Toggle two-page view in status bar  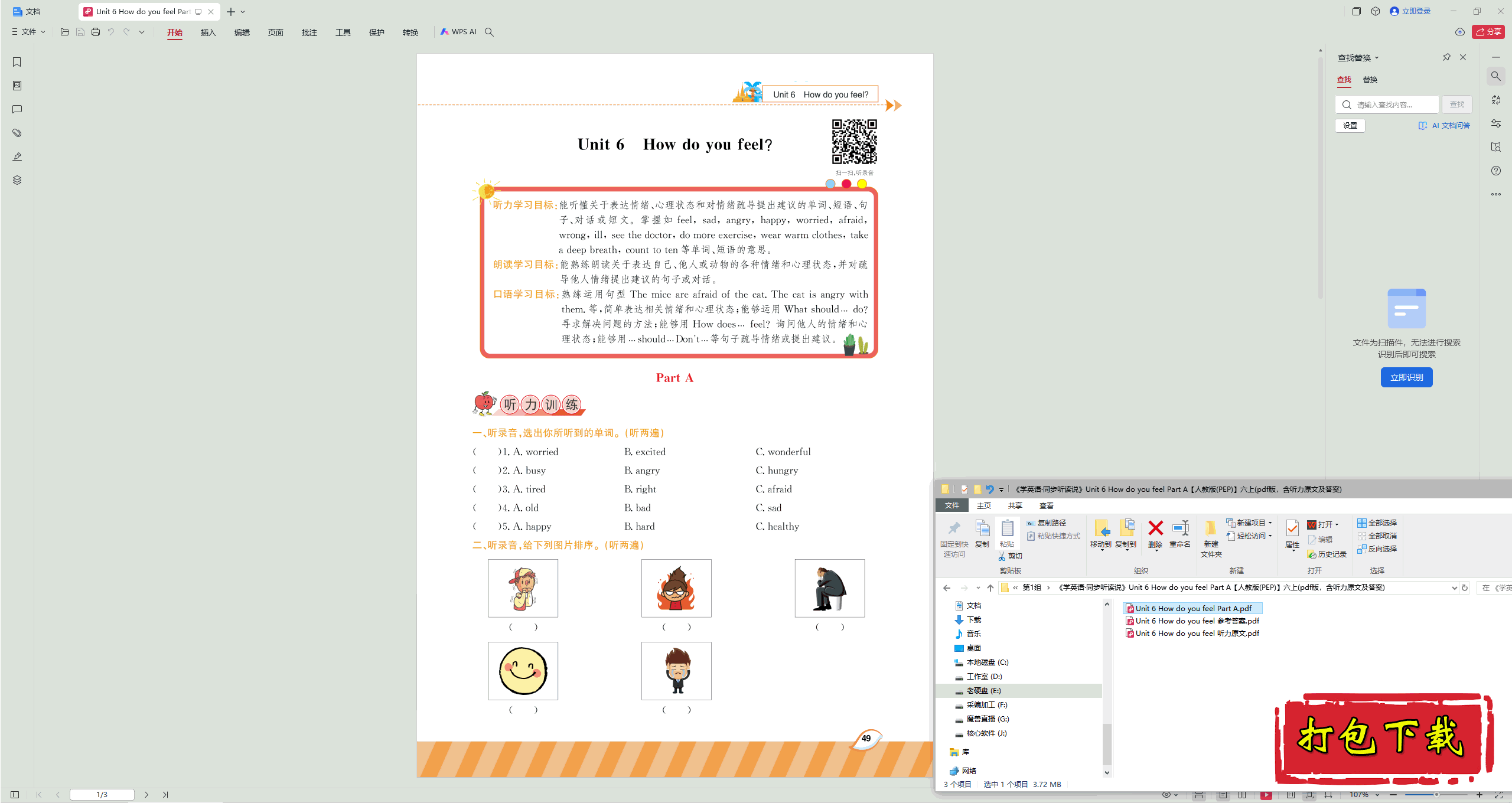pyautogui.click(x=1242, y=795)
